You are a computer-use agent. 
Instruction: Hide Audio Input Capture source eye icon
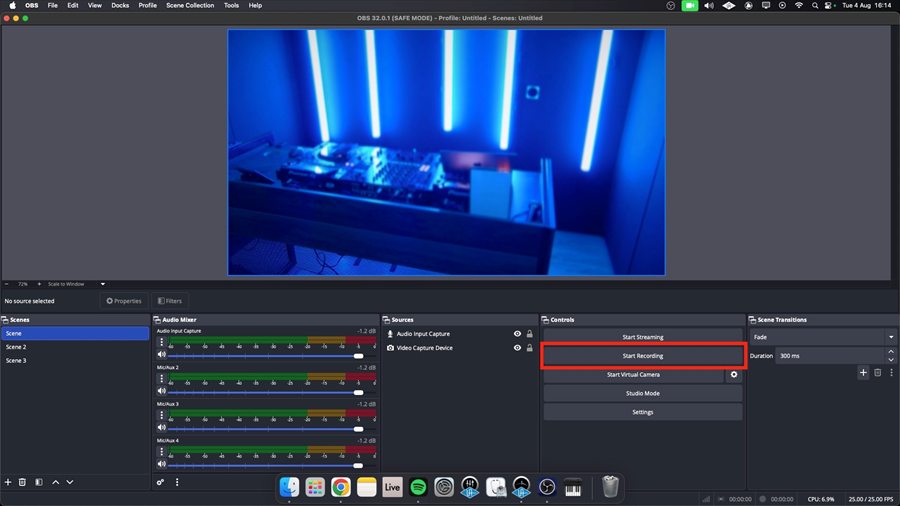tap(517, 334)
